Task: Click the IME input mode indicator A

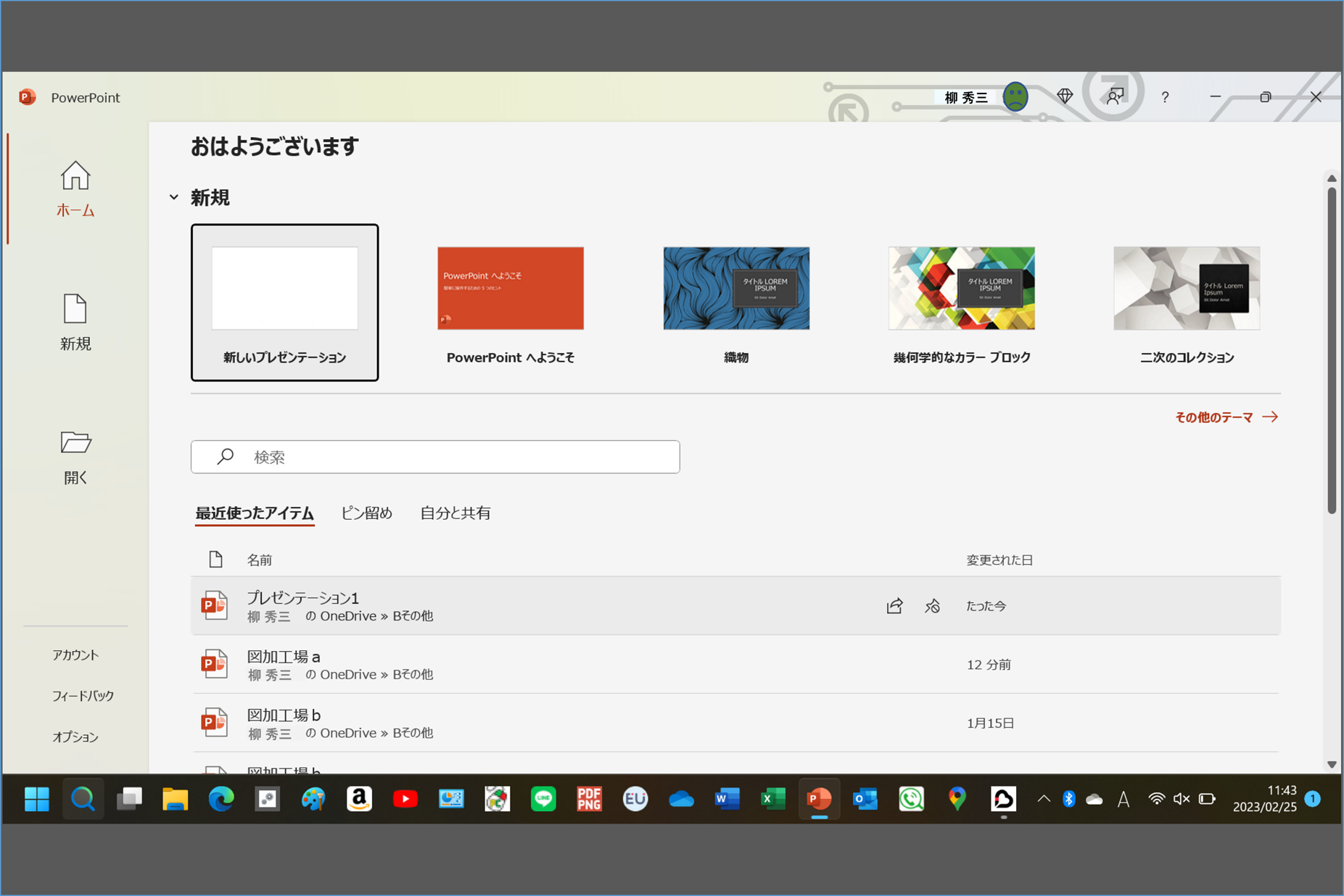Action: (x=1124, y=799)
